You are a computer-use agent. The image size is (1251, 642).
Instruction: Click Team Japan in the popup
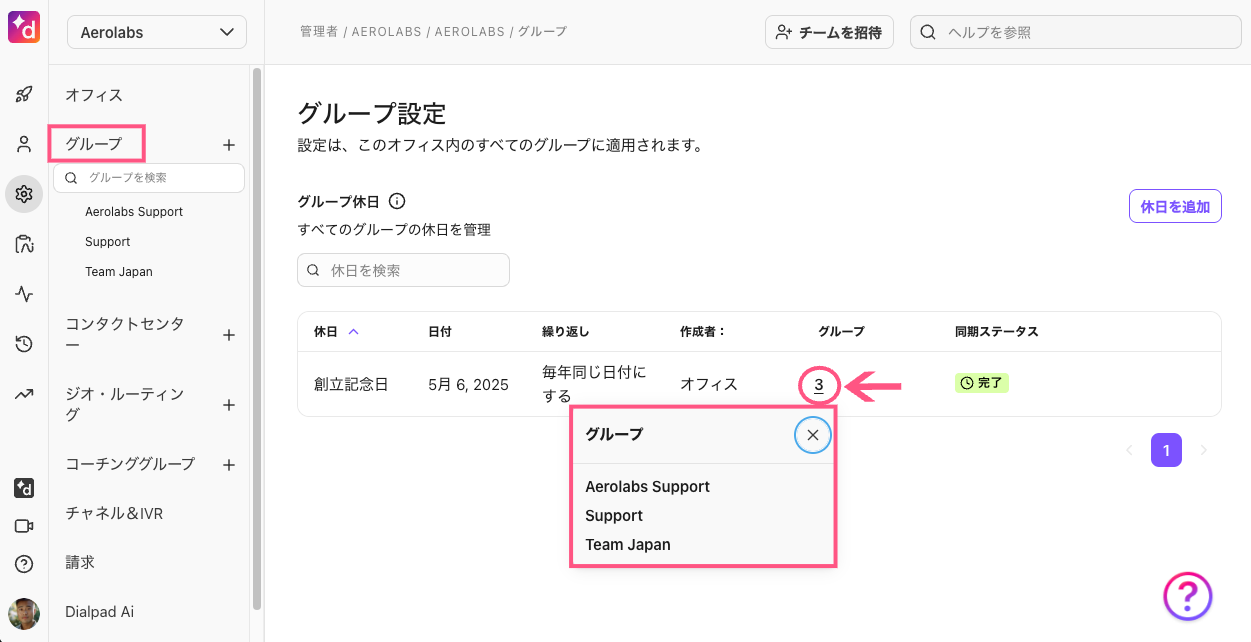click(x=628, y=545)
